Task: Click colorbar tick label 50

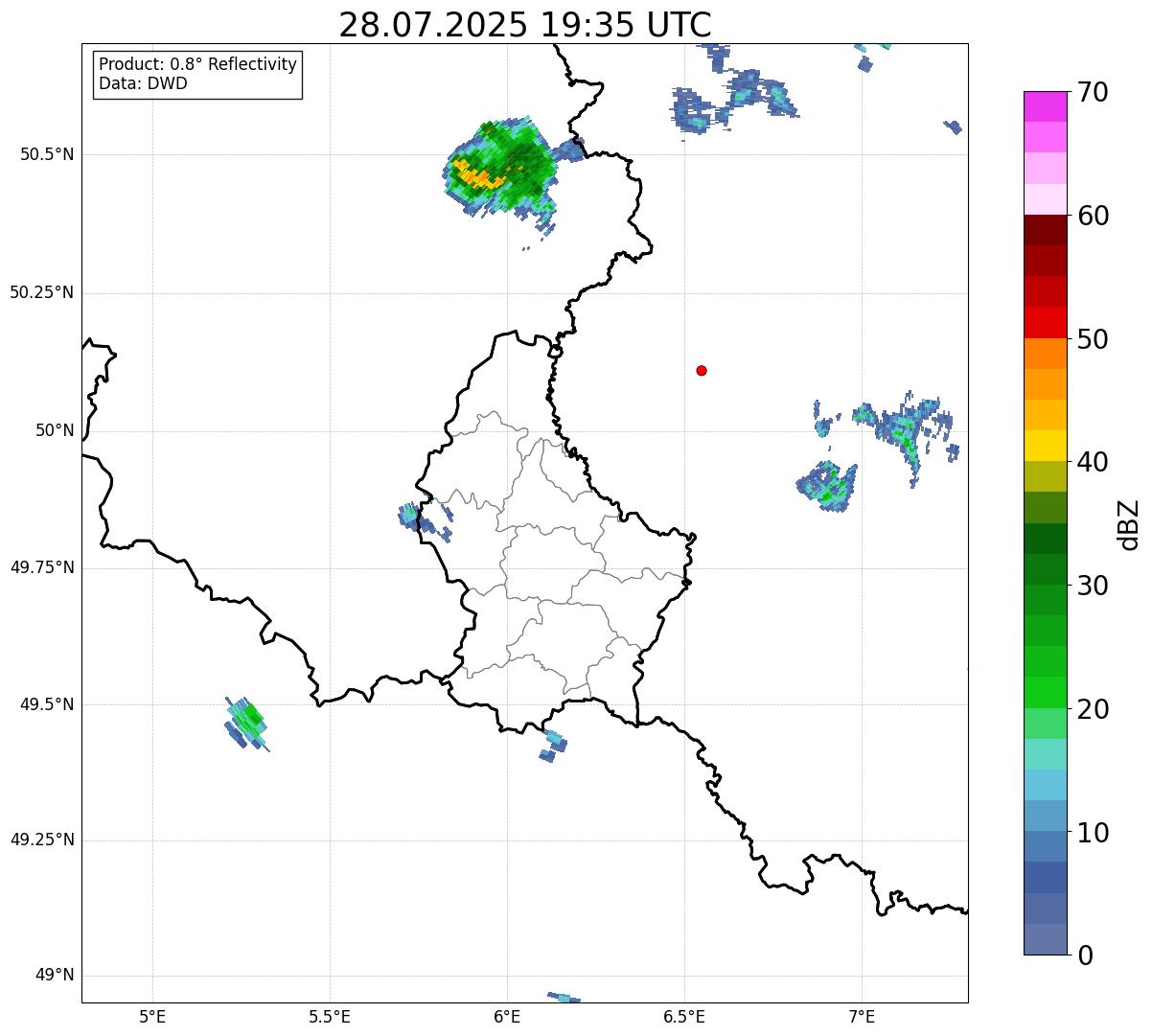Action: pos(1093,339)
